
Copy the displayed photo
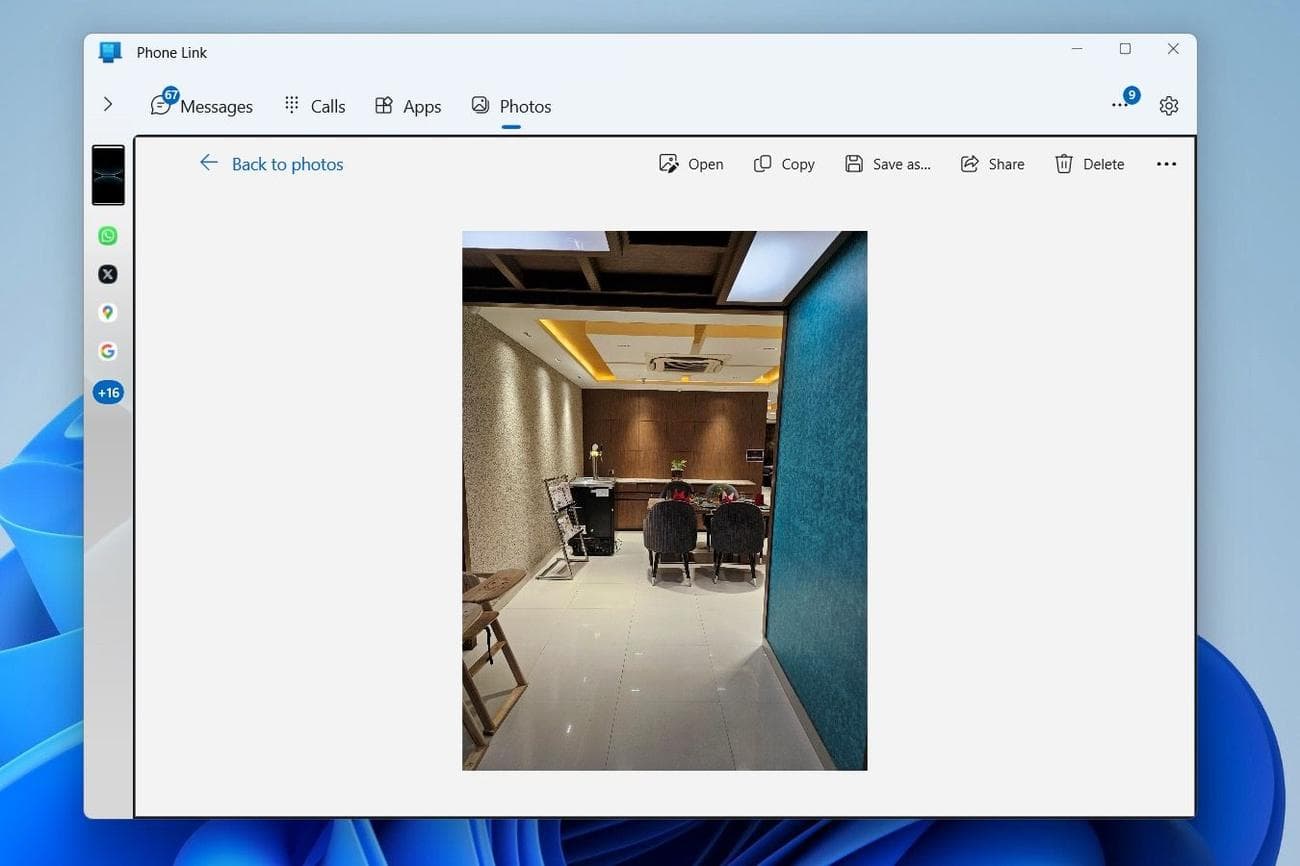click(784, 164)
